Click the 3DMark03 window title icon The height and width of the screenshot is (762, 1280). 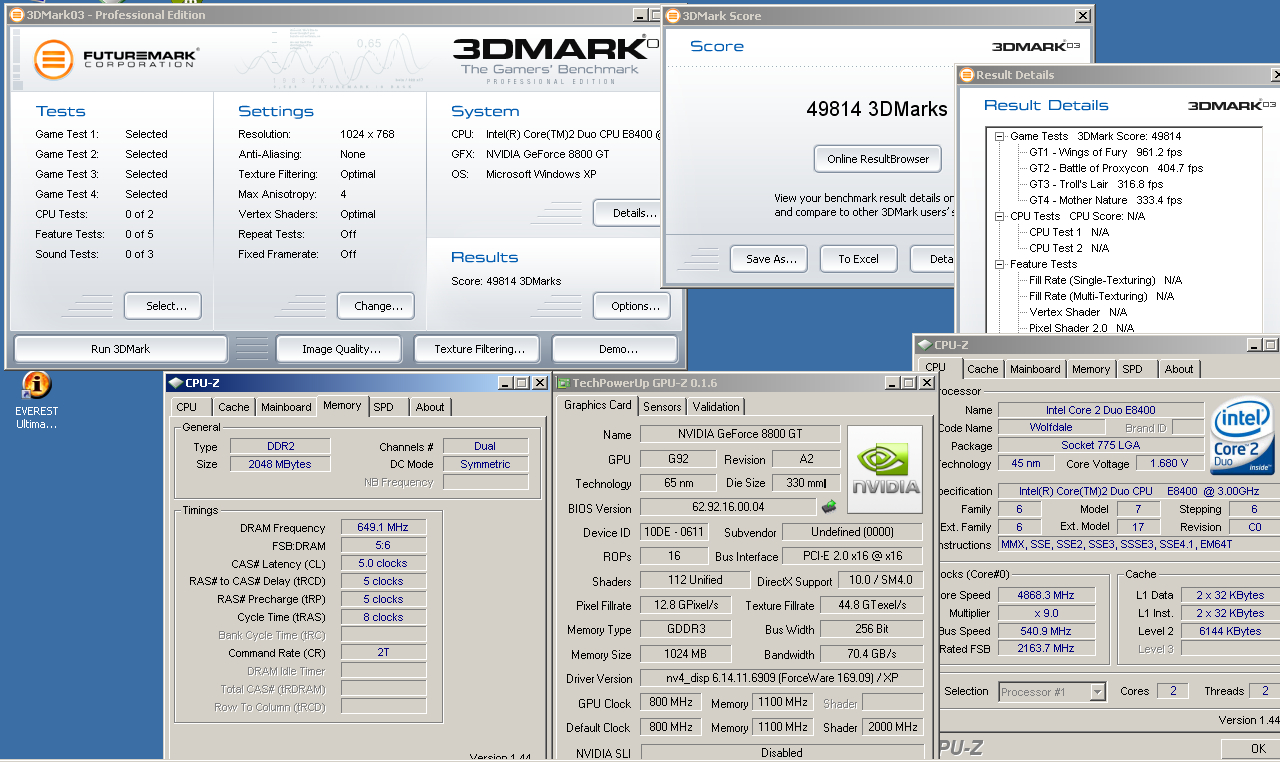[16, 15]
